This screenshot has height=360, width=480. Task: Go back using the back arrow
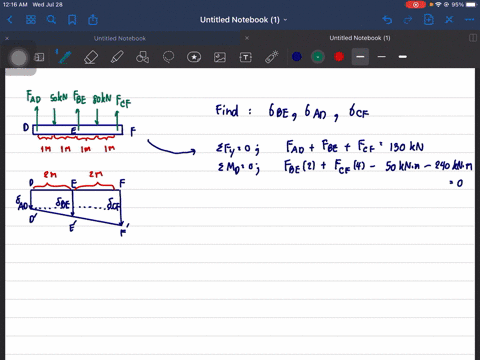click(x=10, y=20)
